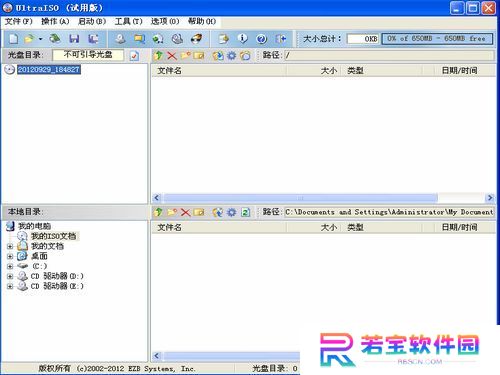Expand the CD 驱动器 (D:) node
The width and height of the screenshot is (500, 375).
coord(10,276)
